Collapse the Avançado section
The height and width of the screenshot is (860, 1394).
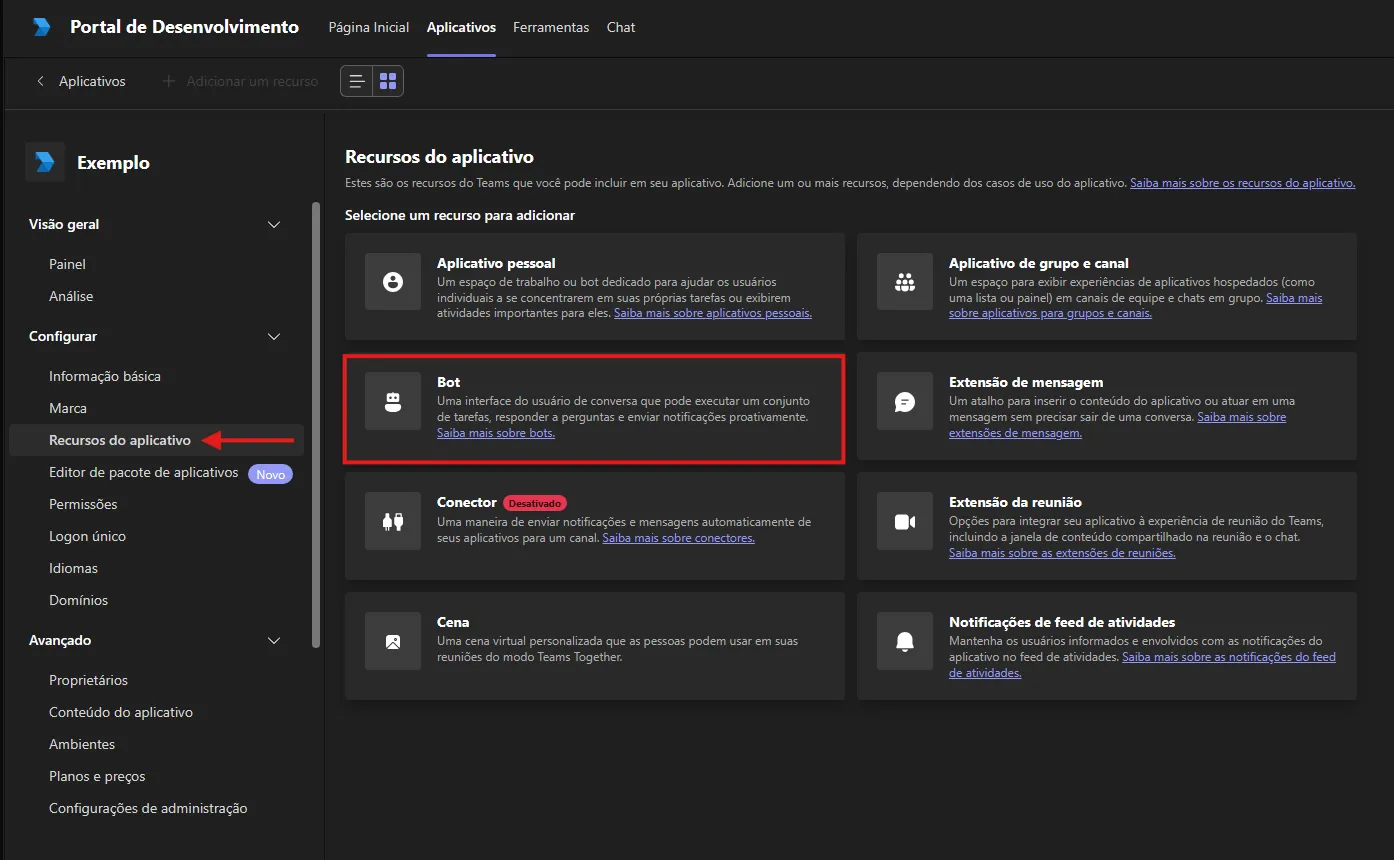[x=274, y=641]
